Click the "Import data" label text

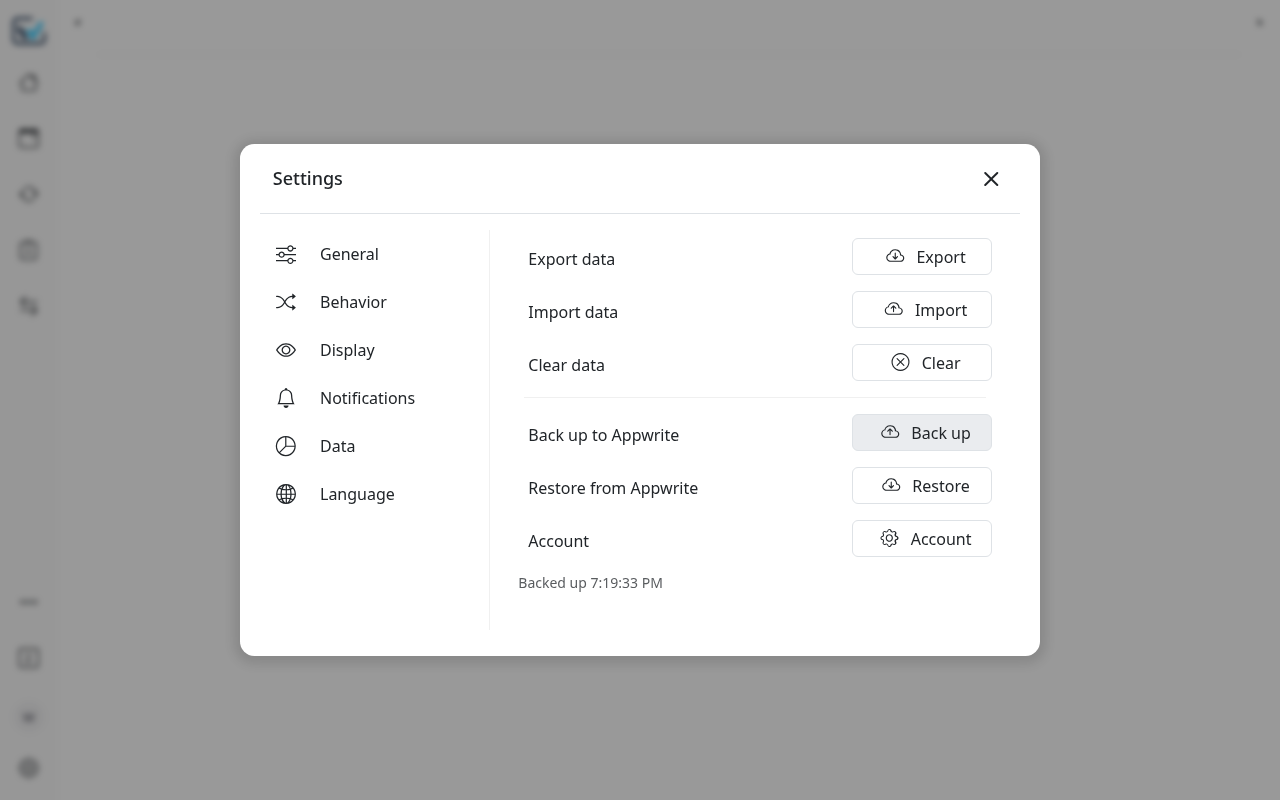coord(573,312)
